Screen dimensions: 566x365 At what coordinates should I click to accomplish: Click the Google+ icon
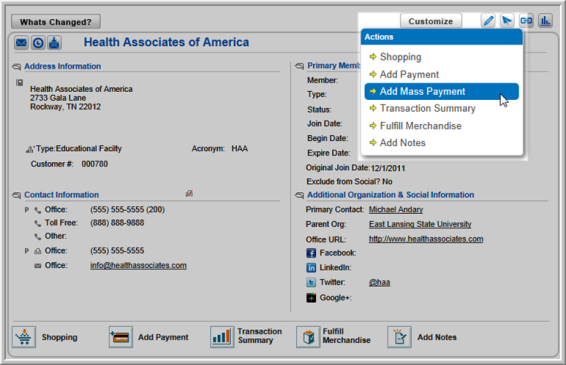coord(311,297)
